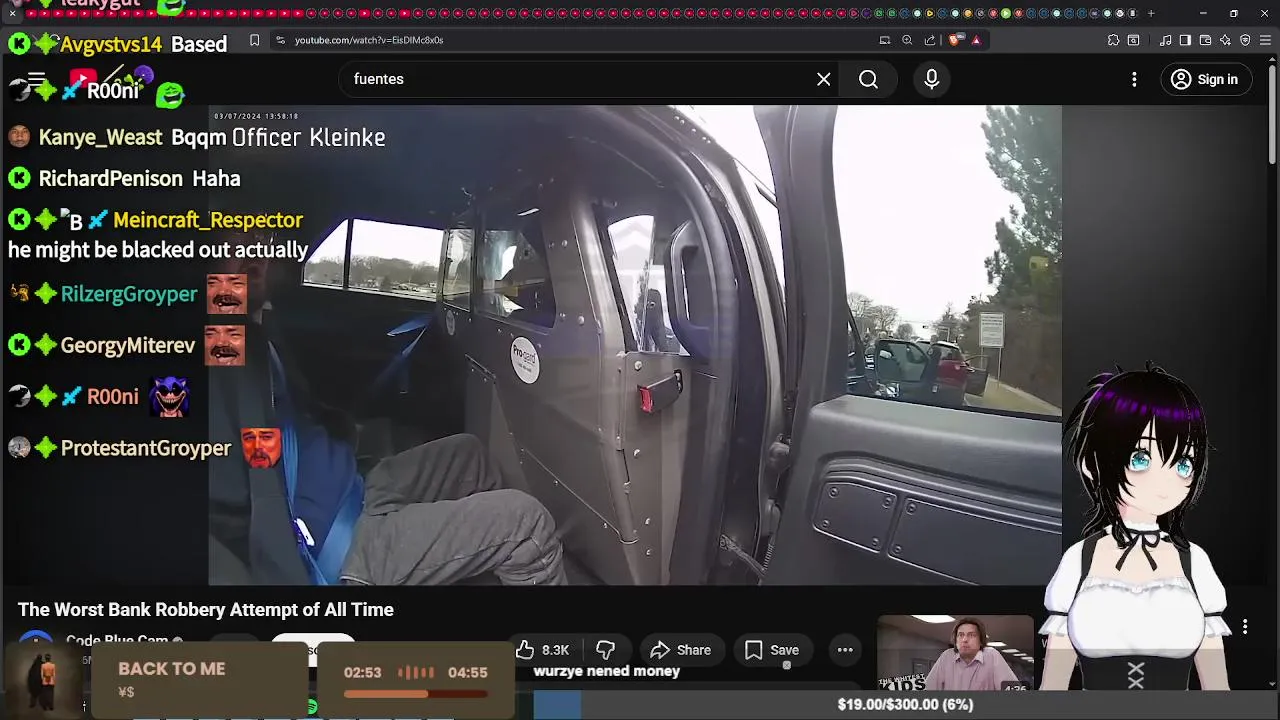
Task: Toggle the browser sidebar panel
Action: point(1185,40)
